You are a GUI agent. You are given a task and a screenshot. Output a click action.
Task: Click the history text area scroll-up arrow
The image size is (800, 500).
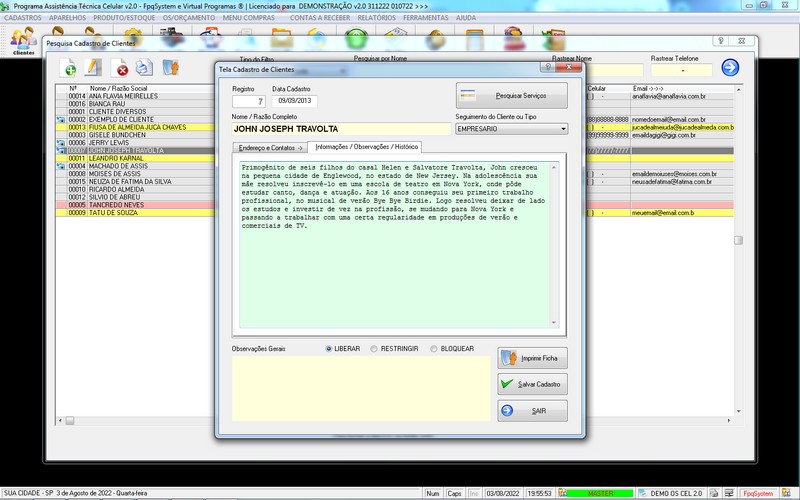(554, 167)
